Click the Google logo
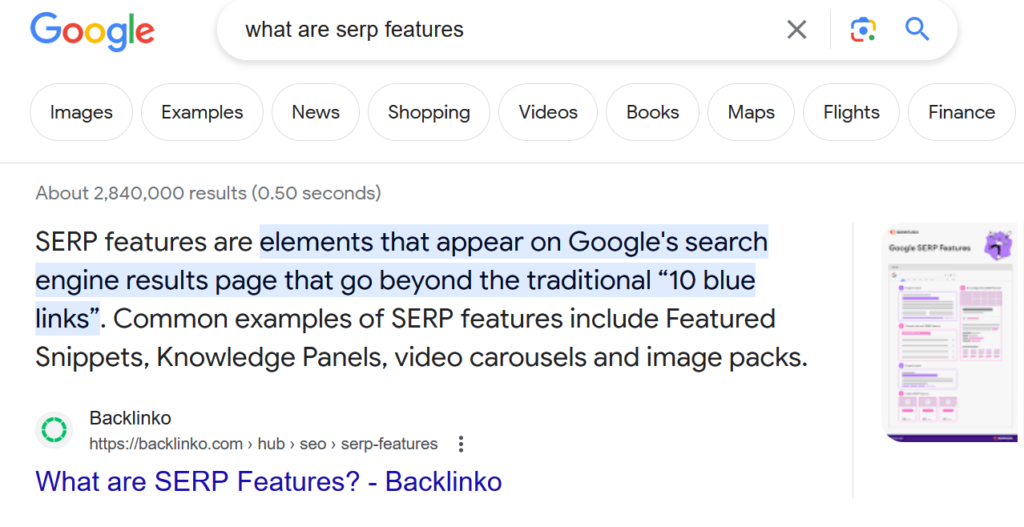 [x=92, y=30]
